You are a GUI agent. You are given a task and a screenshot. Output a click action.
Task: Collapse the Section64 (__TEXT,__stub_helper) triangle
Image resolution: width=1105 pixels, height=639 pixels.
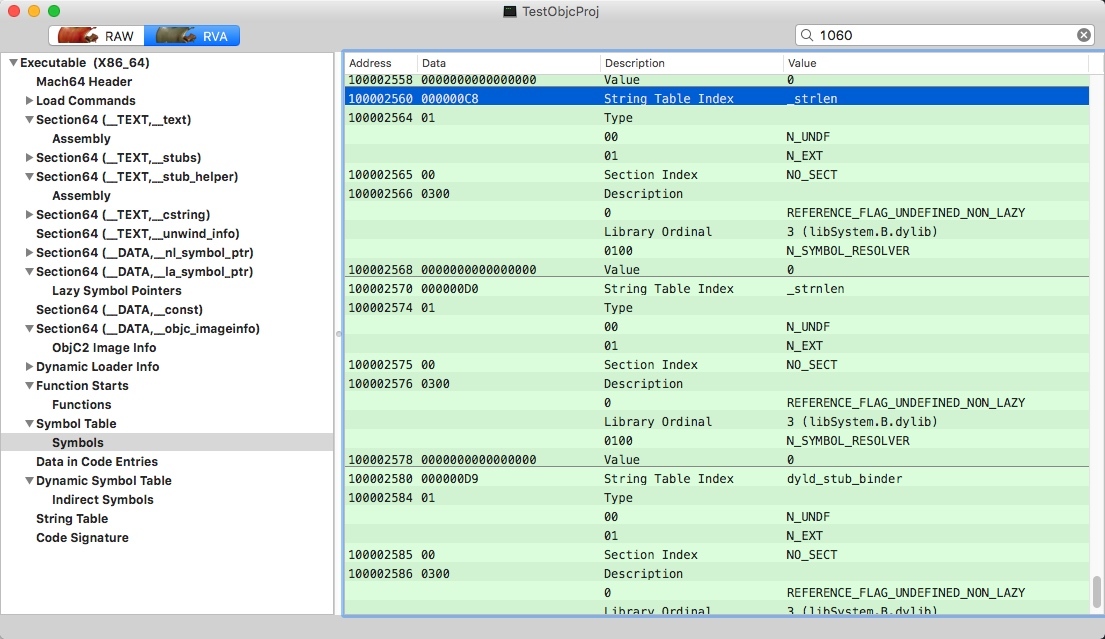[x=29, y=177]
